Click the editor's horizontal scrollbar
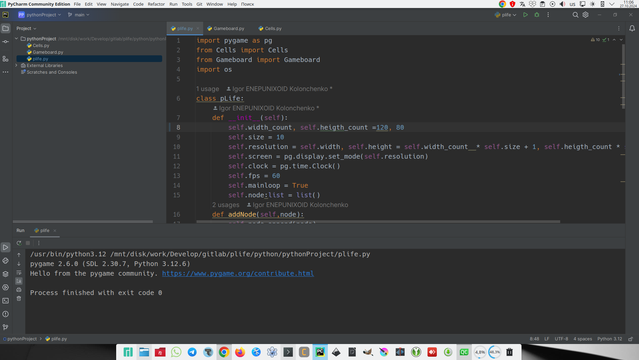 tap(378, 222)
